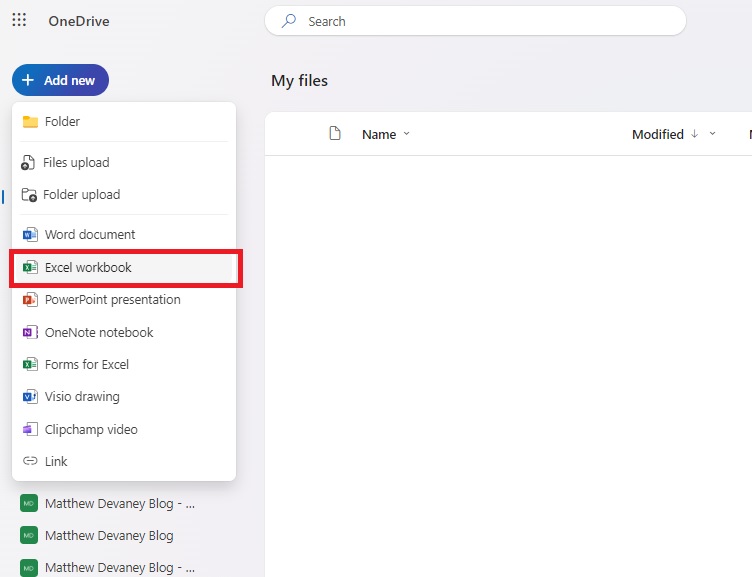
Task: Select Files upload menu option
Action: pyautogui.click(x=124, y=163)
